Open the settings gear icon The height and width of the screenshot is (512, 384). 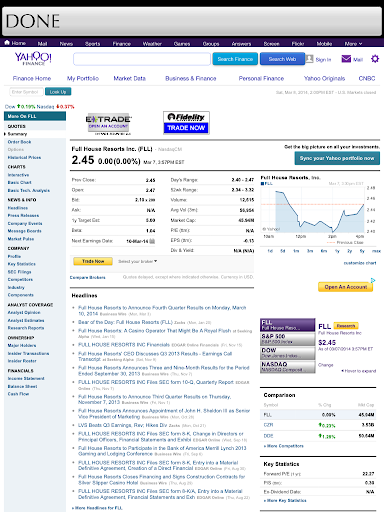tap(375, 59)
